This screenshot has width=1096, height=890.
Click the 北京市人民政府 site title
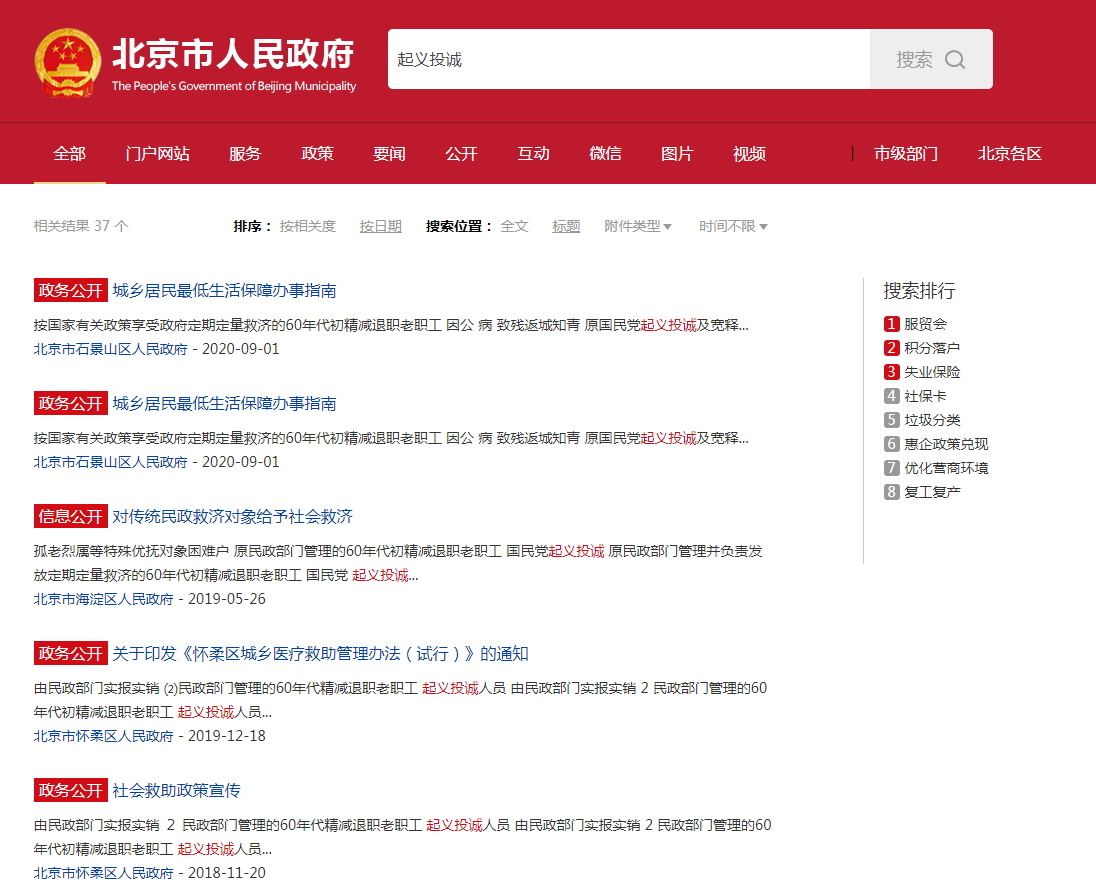(233, 55)
